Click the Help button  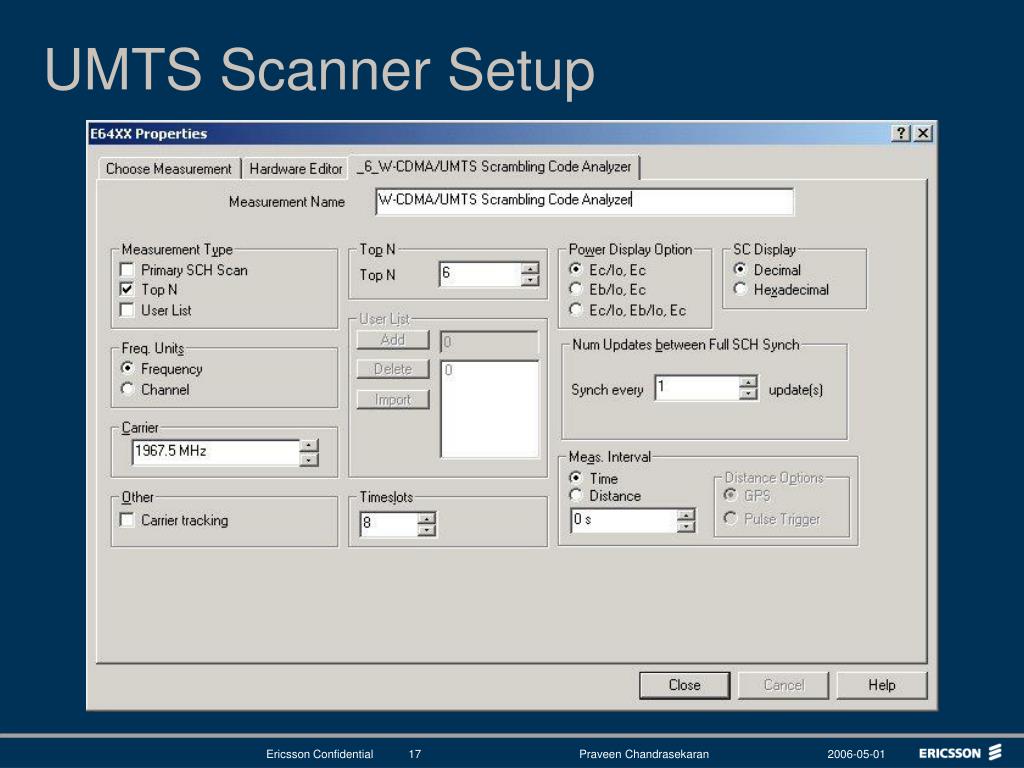882,685
